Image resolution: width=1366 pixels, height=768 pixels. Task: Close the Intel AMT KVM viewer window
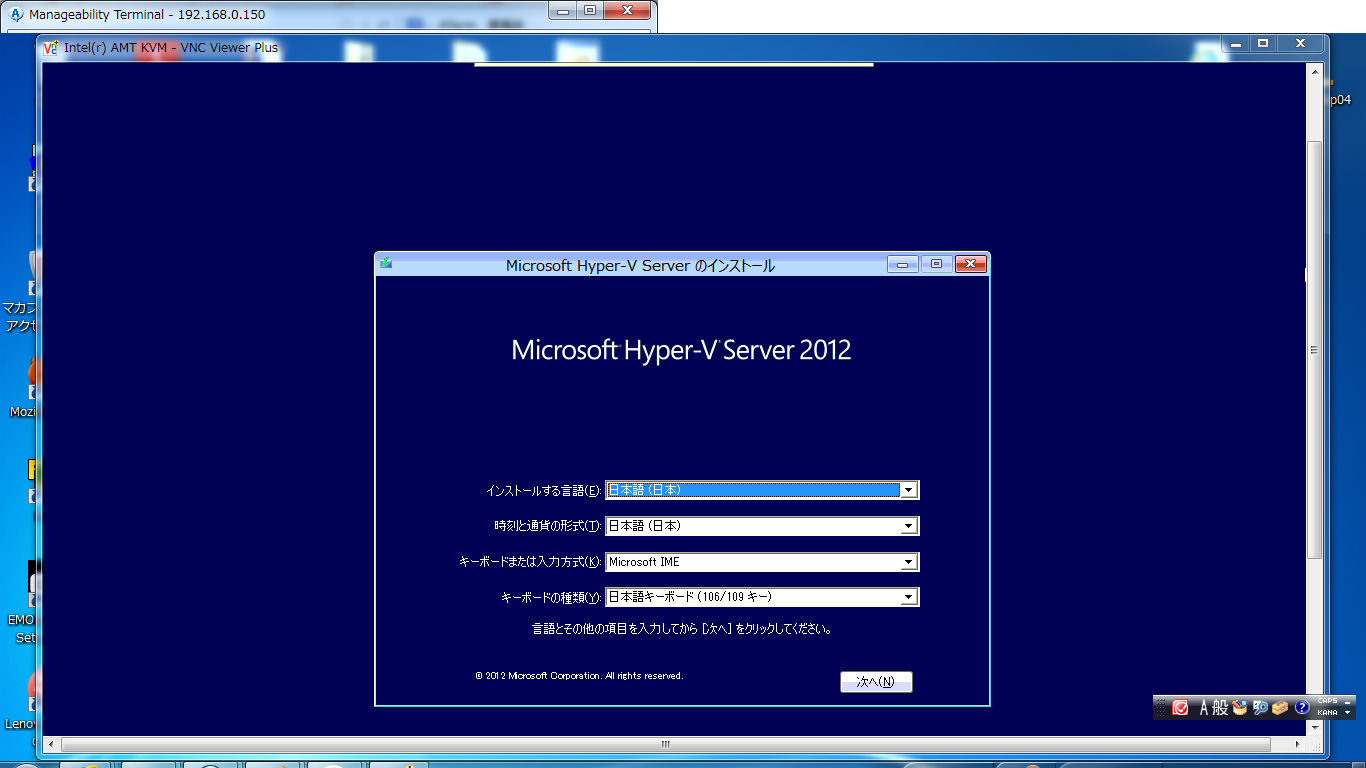tap(1300, 44)
